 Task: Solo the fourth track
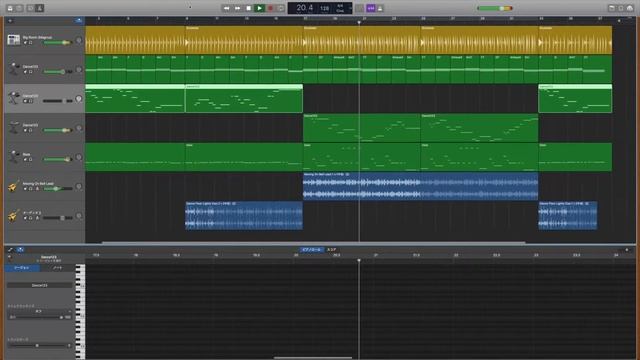(31, 130)
